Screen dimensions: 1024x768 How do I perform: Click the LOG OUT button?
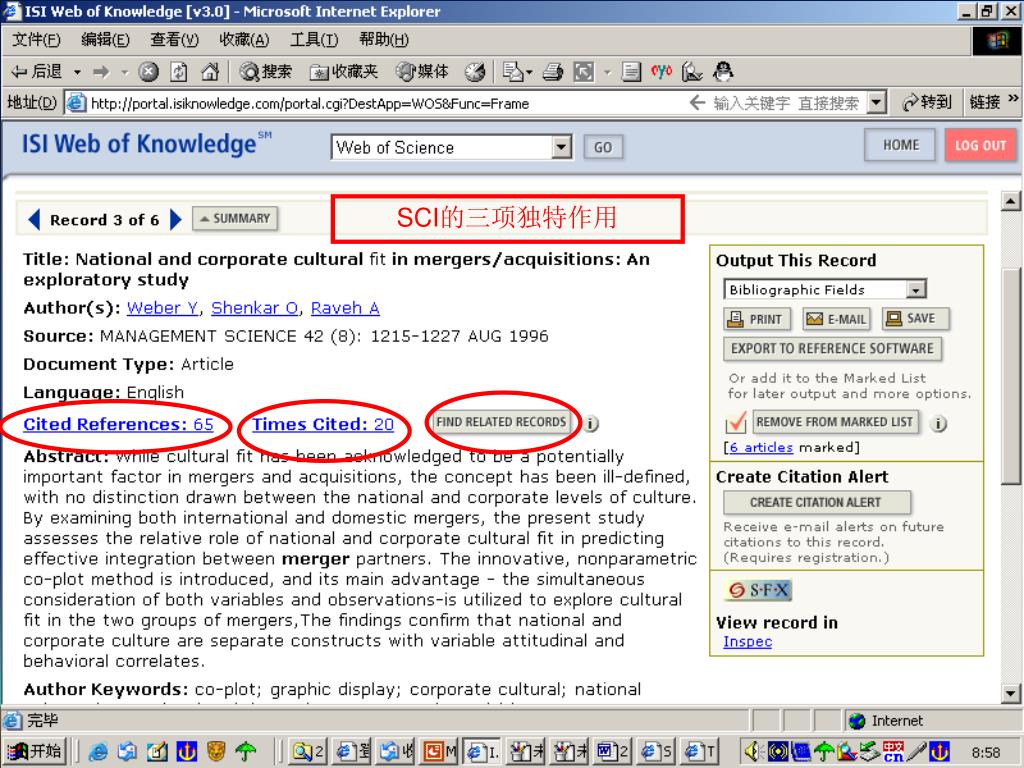980,145
